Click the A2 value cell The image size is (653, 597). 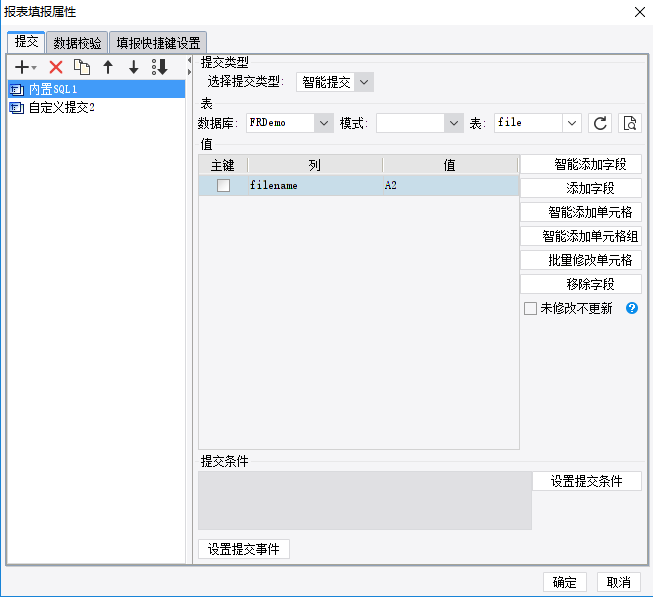tap(451, 185)
